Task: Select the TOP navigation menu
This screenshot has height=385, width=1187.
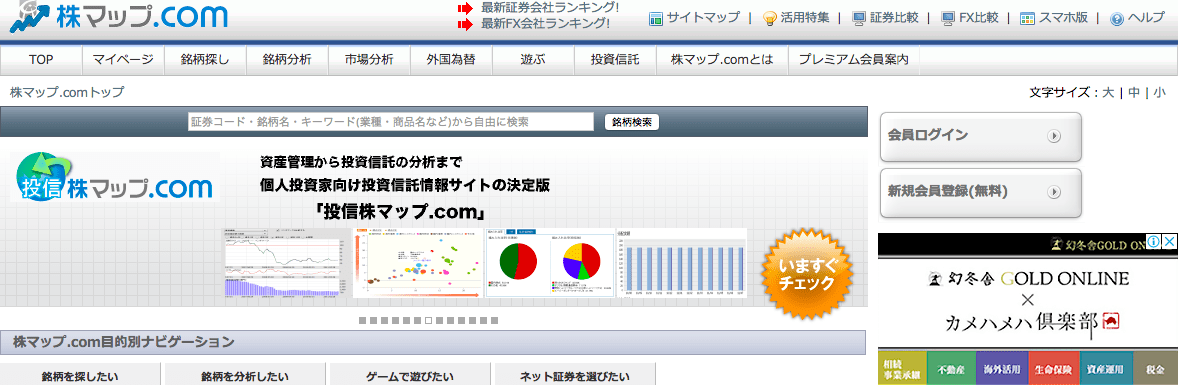Action: pyautogui.click(x=42, y=60)
